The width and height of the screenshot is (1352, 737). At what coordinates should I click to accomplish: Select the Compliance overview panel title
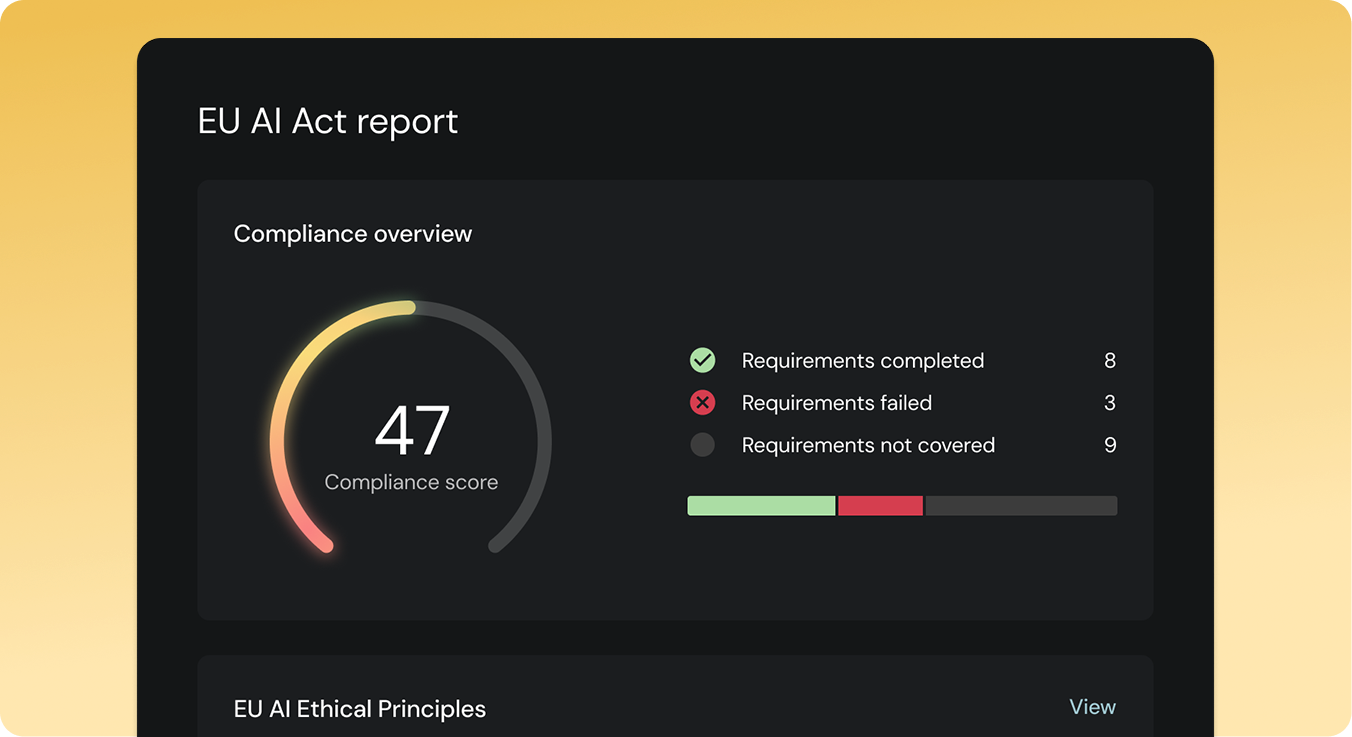(x=352, y=233)
